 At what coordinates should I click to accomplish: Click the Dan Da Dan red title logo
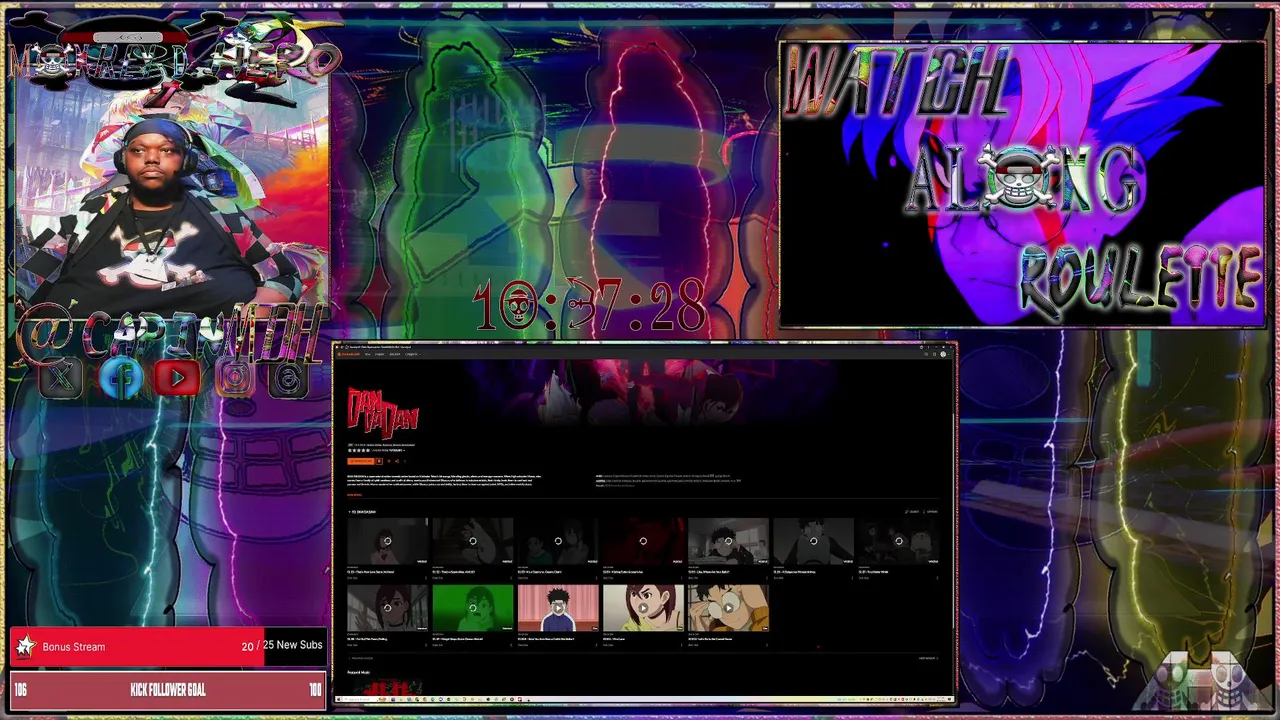[383, 412]
